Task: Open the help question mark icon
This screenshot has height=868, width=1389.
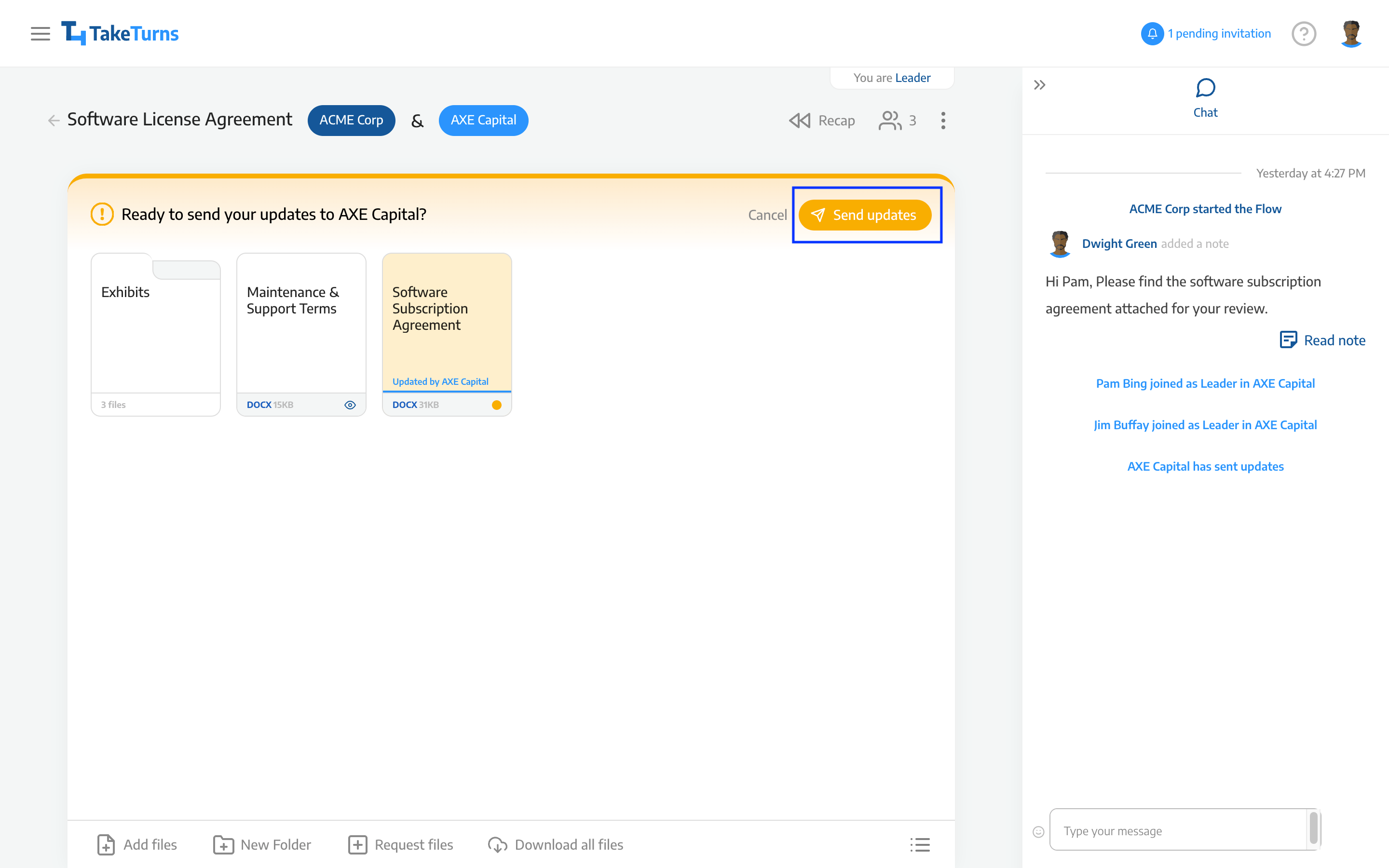Action: 1304,33
